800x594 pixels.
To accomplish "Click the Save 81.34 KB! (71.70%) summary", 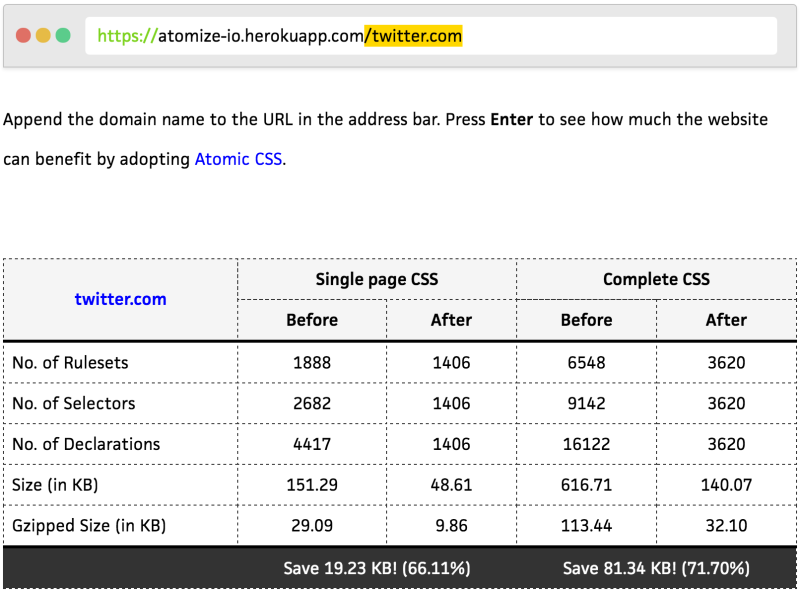I will click(656, 568).
